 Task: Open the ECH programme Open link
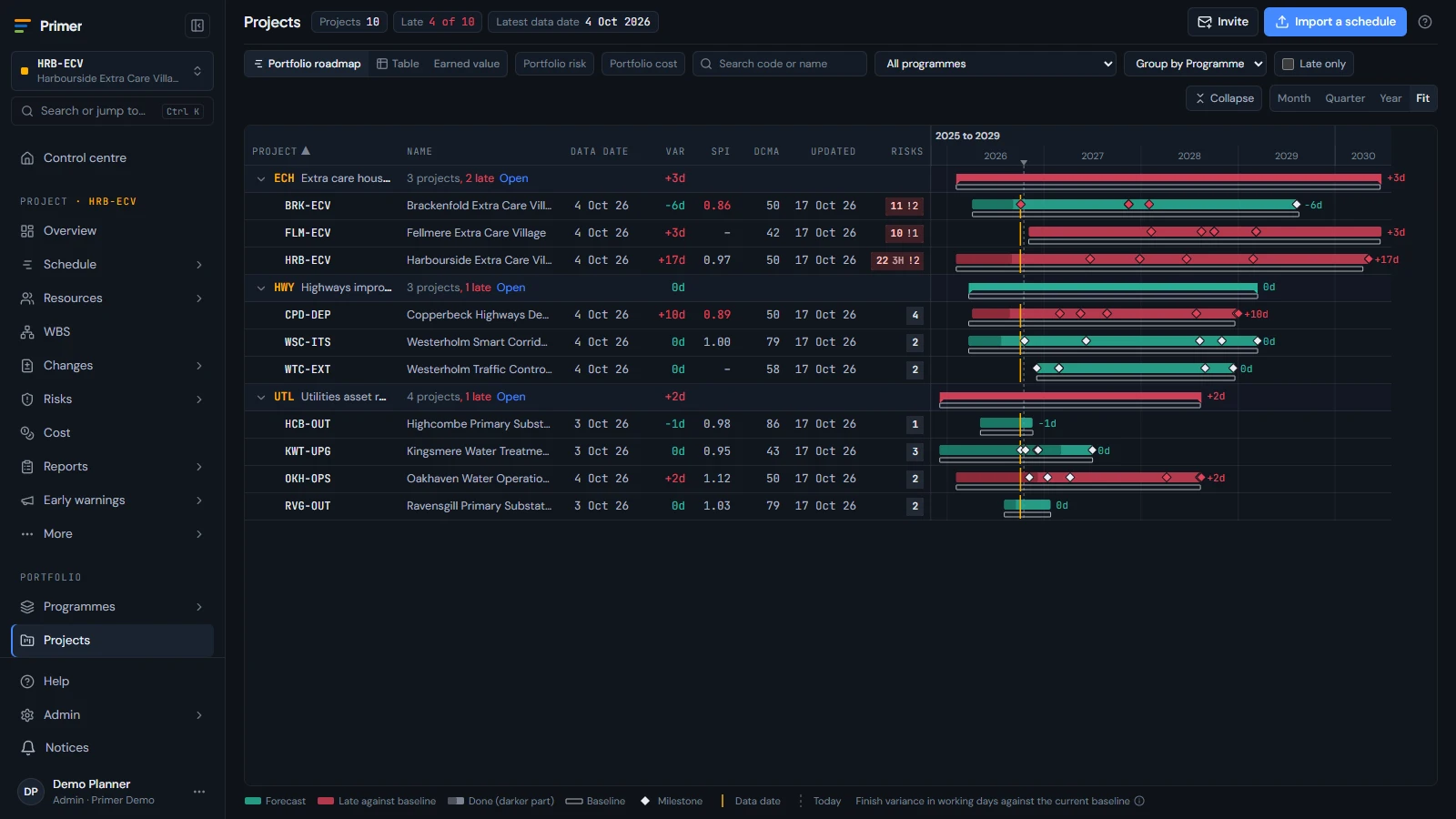point(513,178)
